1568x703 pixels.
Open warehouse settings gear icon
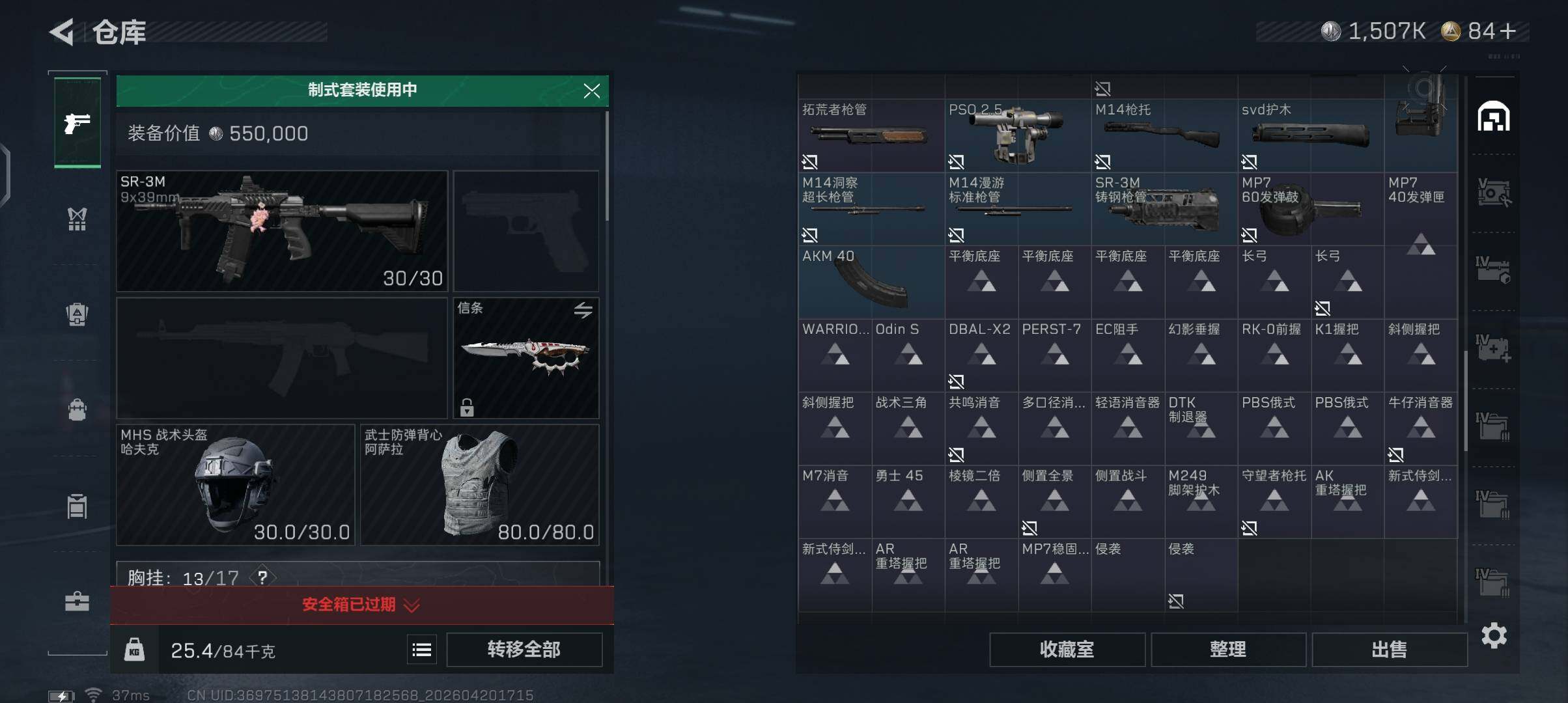pos(1494,635)
